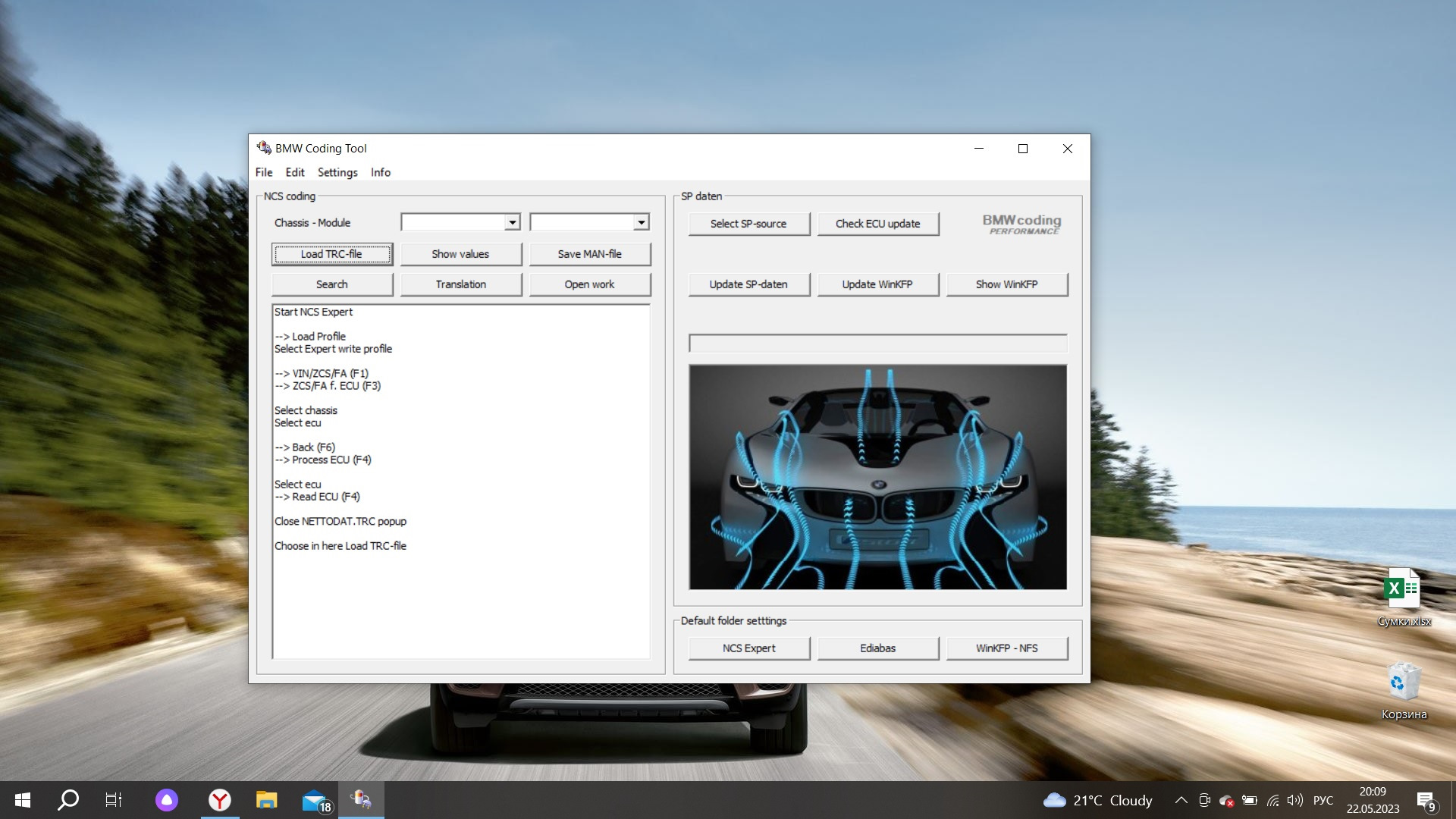Click Update SP-daten button
The height and width of the screenshot is (819, 1456).
click(x=749, y=284)
